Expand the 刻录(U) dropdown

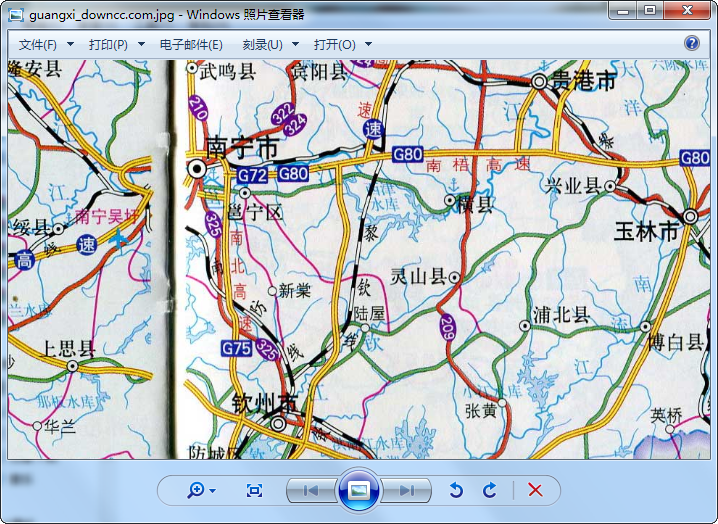tap(270, 45)
